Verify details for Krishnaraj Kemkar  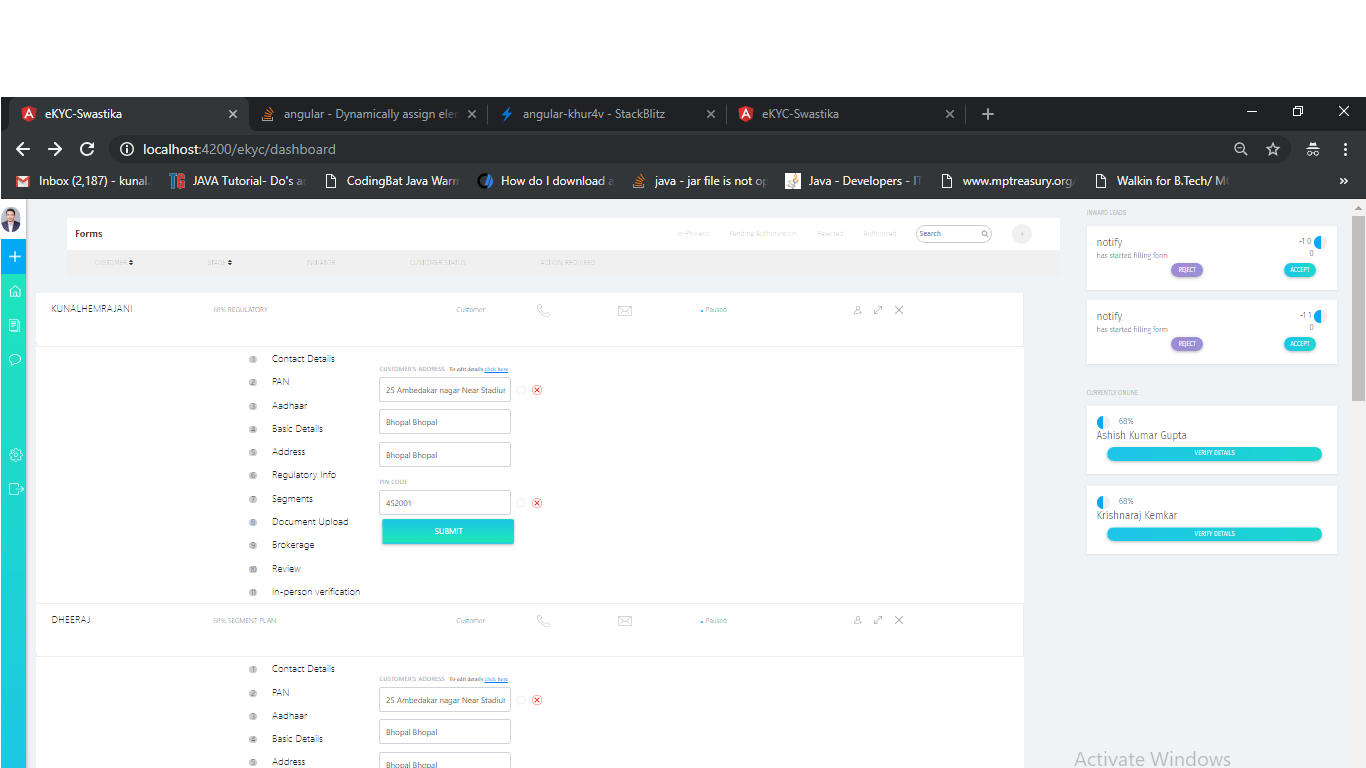pyautogui.click(x=1214, y=534)
